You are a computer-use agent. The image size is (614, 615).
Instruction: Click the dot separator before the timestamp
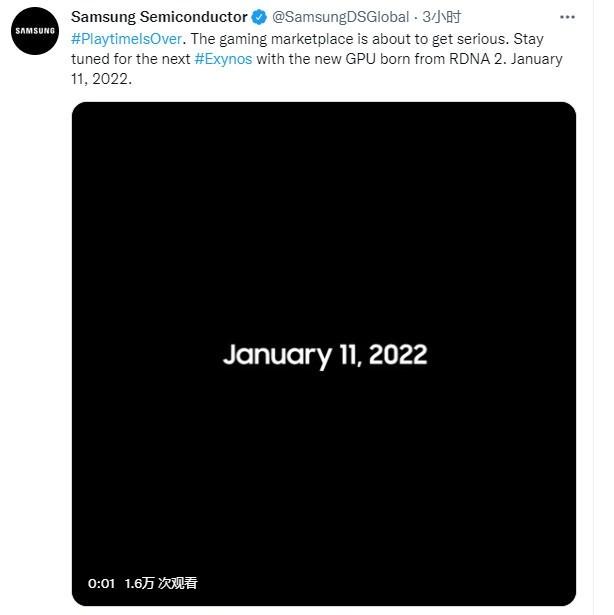coord(416,18)
